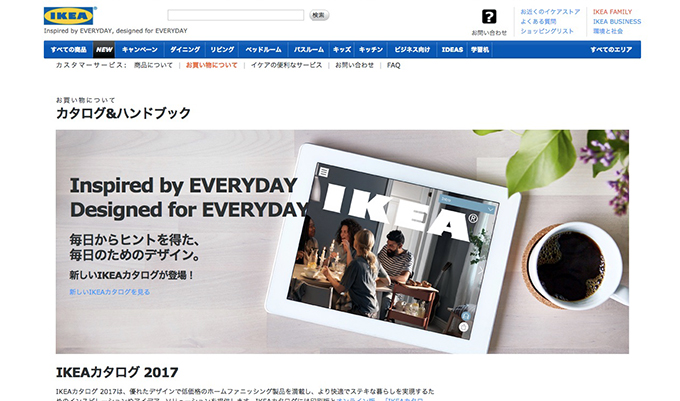This screenshot has width=680, height=401.
Task: Expand すべてのエリア in the navigation bar
Action: [x=611, y=49]
